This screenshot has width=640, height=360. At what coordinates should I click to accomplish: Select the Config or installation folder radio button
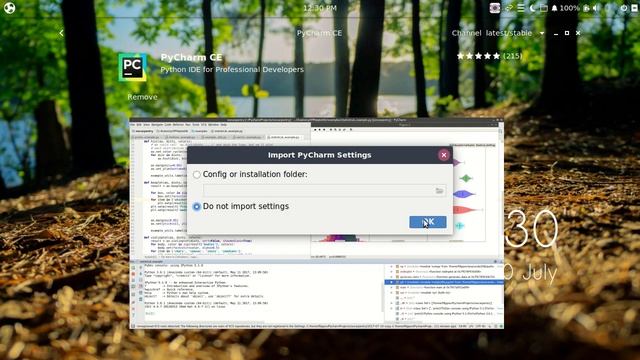tap(197, 175)
